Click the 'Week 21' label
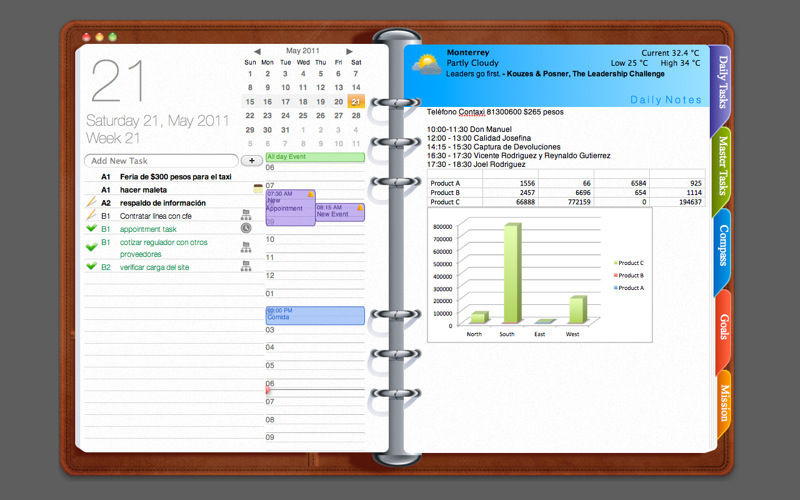 click(x=113, y=138)
